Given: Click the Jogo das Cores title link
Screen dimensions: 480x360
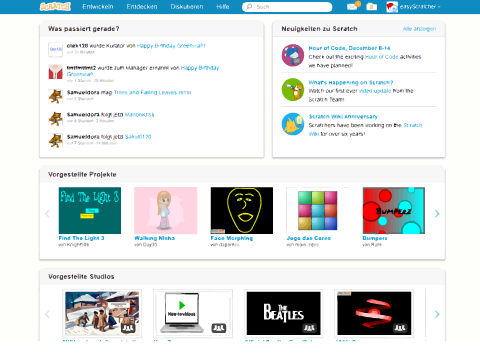Looking at the screenshot, I should [309, 238].
